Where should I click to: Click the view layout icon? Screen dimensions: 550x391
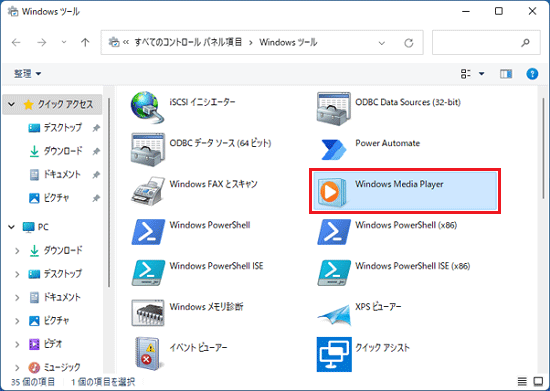click(x=466, y=74)
